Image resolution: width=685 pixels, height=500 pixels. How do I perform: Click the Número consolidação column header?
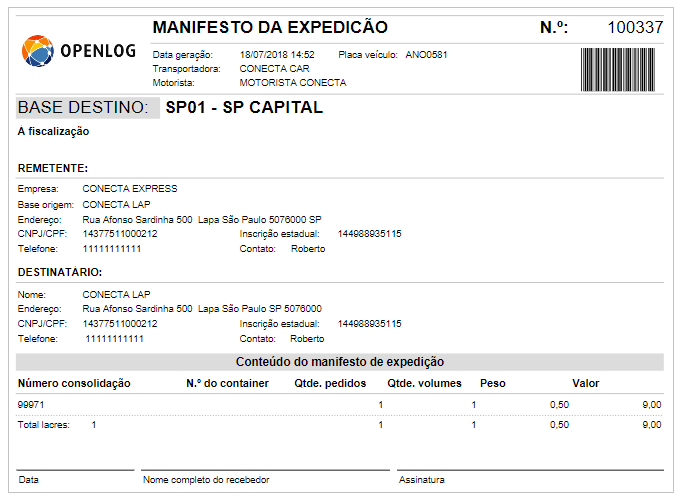click(74, 383)
